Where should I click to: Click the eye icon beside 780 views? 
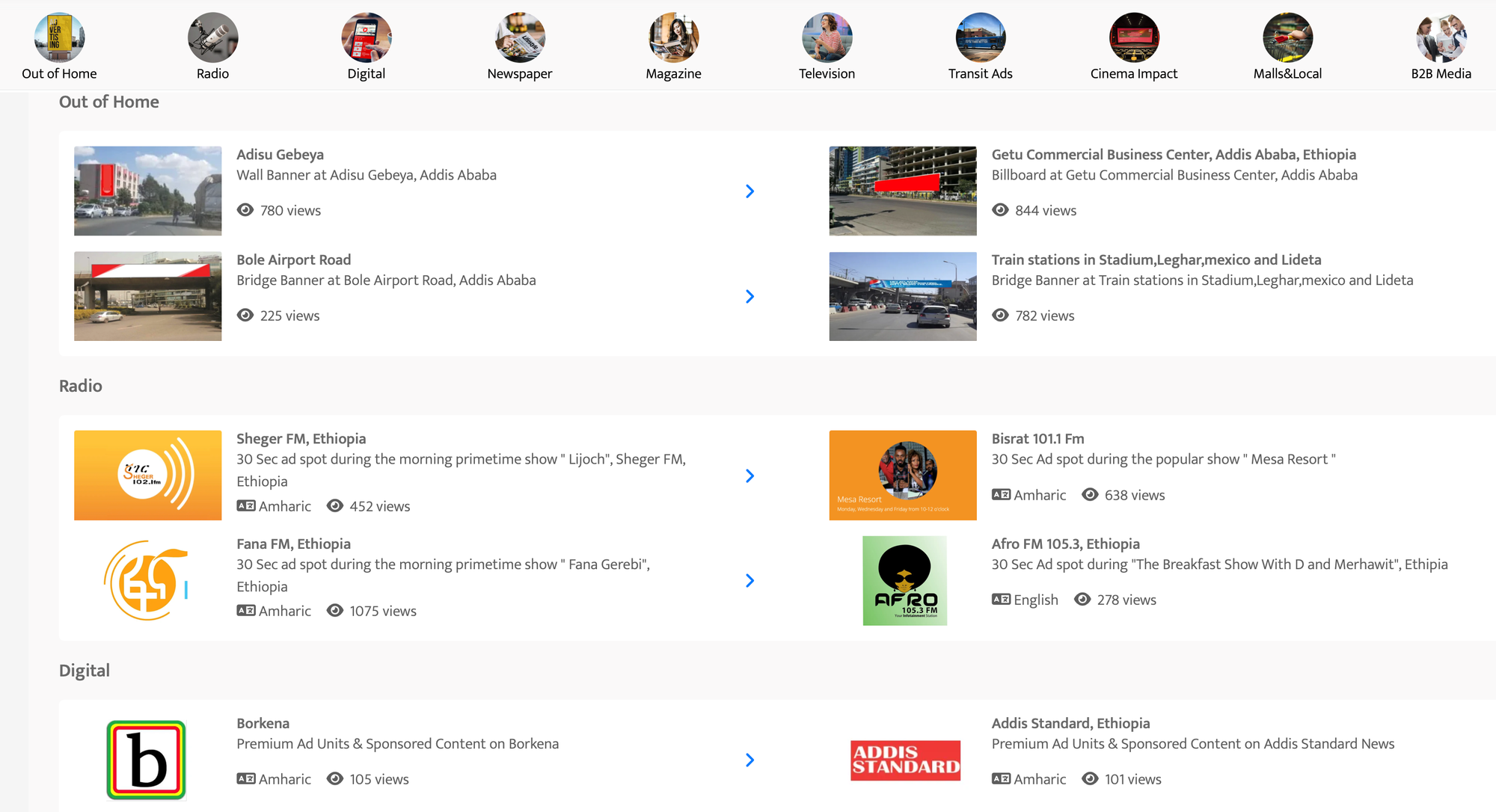[x=245, y=210]
